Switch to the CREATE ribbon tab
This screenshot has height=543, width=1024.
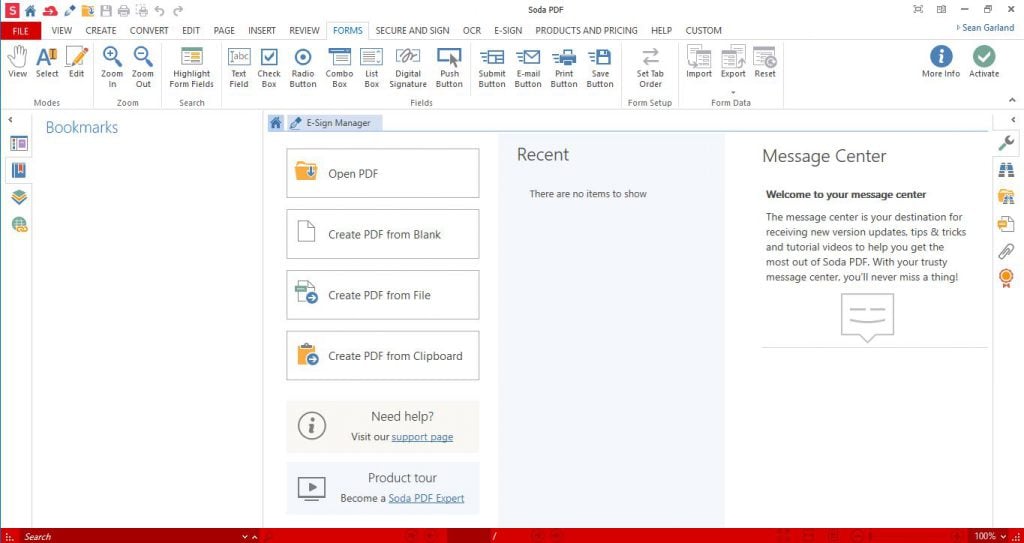[x=101, y=31]
